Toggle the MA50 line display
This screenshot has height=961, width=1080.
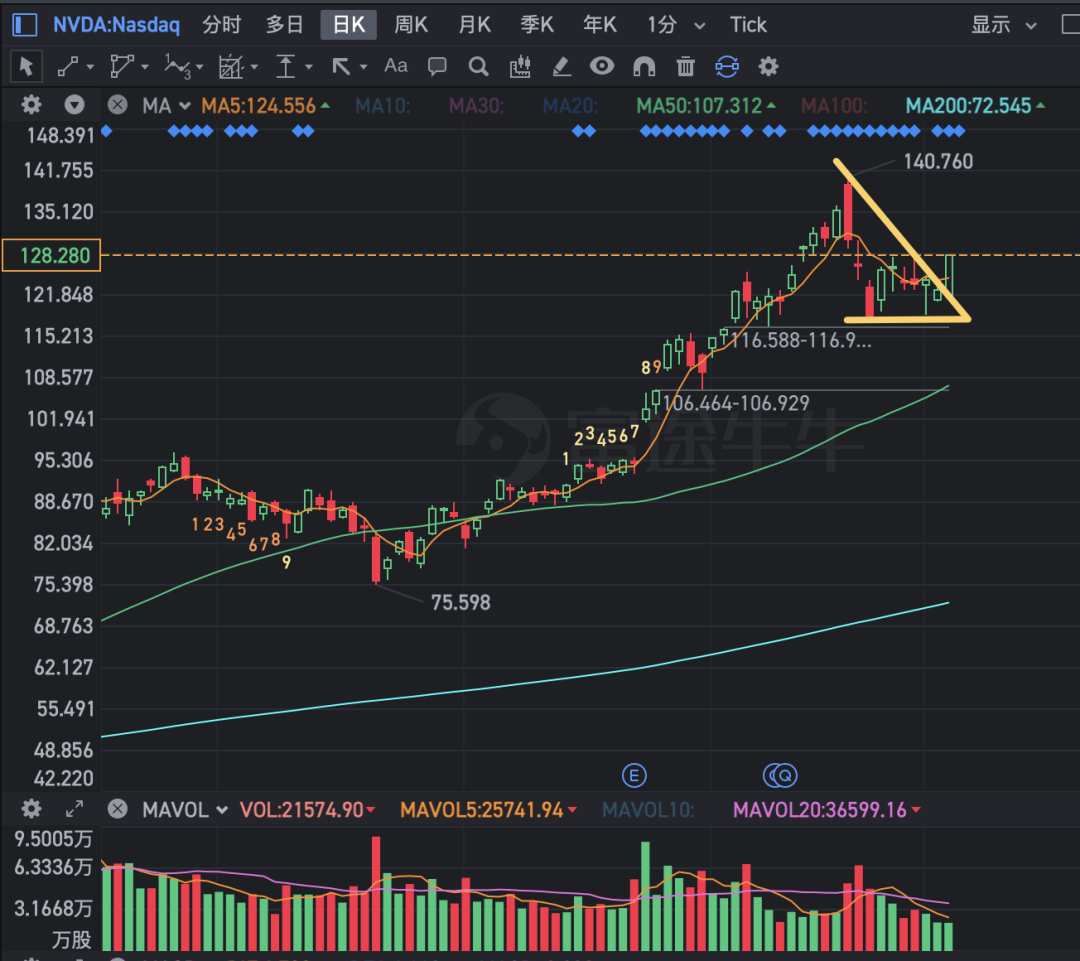pos(705,105)
